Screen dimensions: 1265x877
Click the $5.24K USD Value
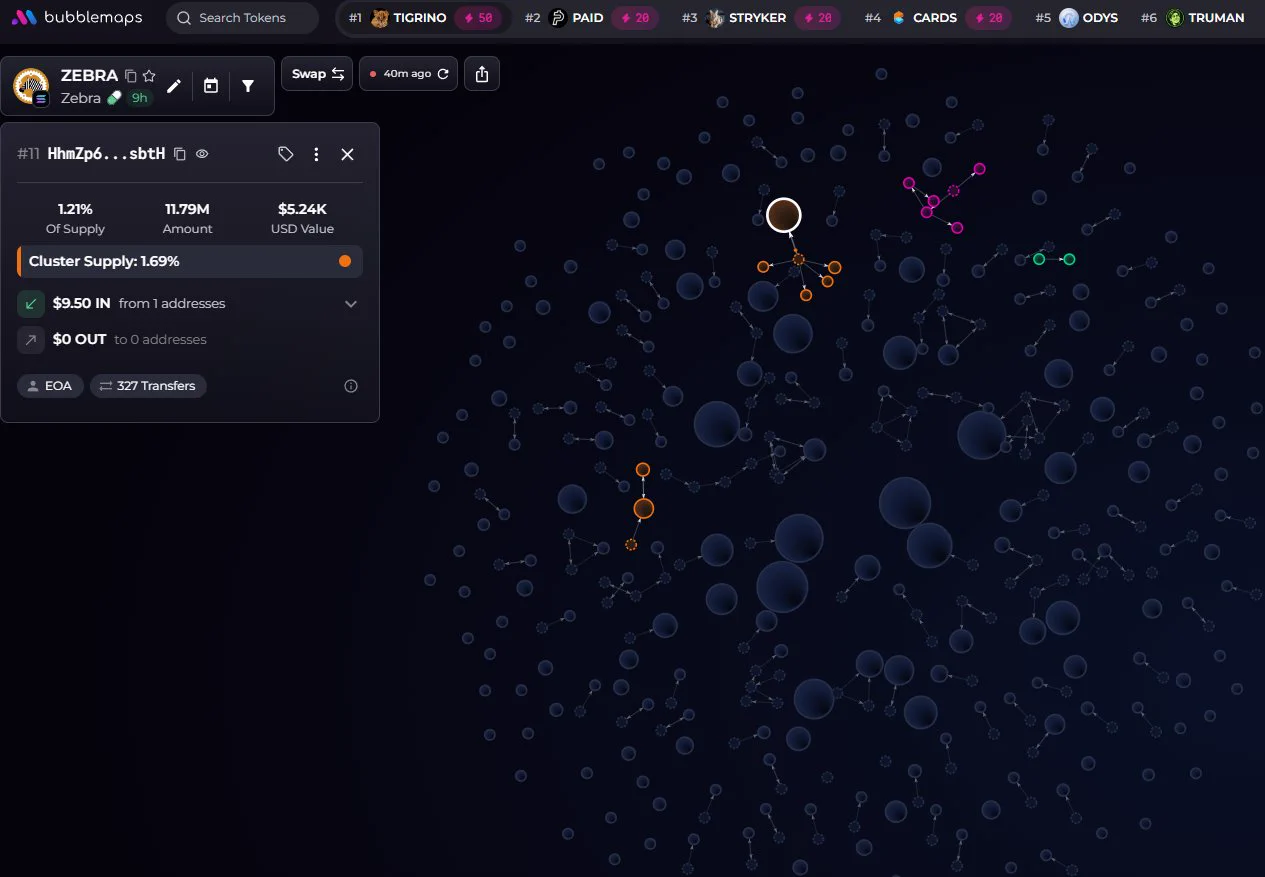(302, 209)
